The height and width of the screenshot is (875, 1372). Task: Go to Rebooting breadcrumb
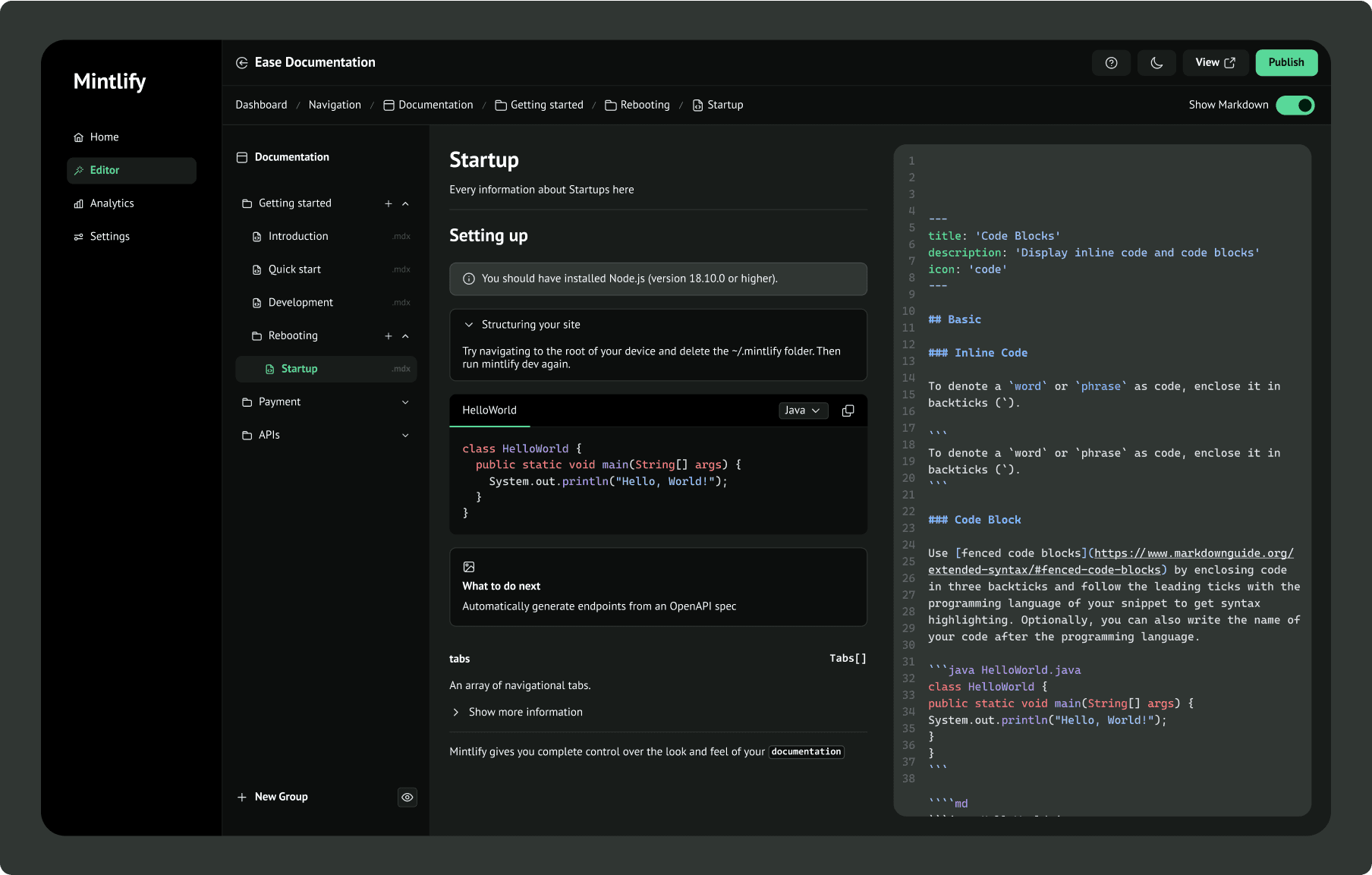(637, 105)
